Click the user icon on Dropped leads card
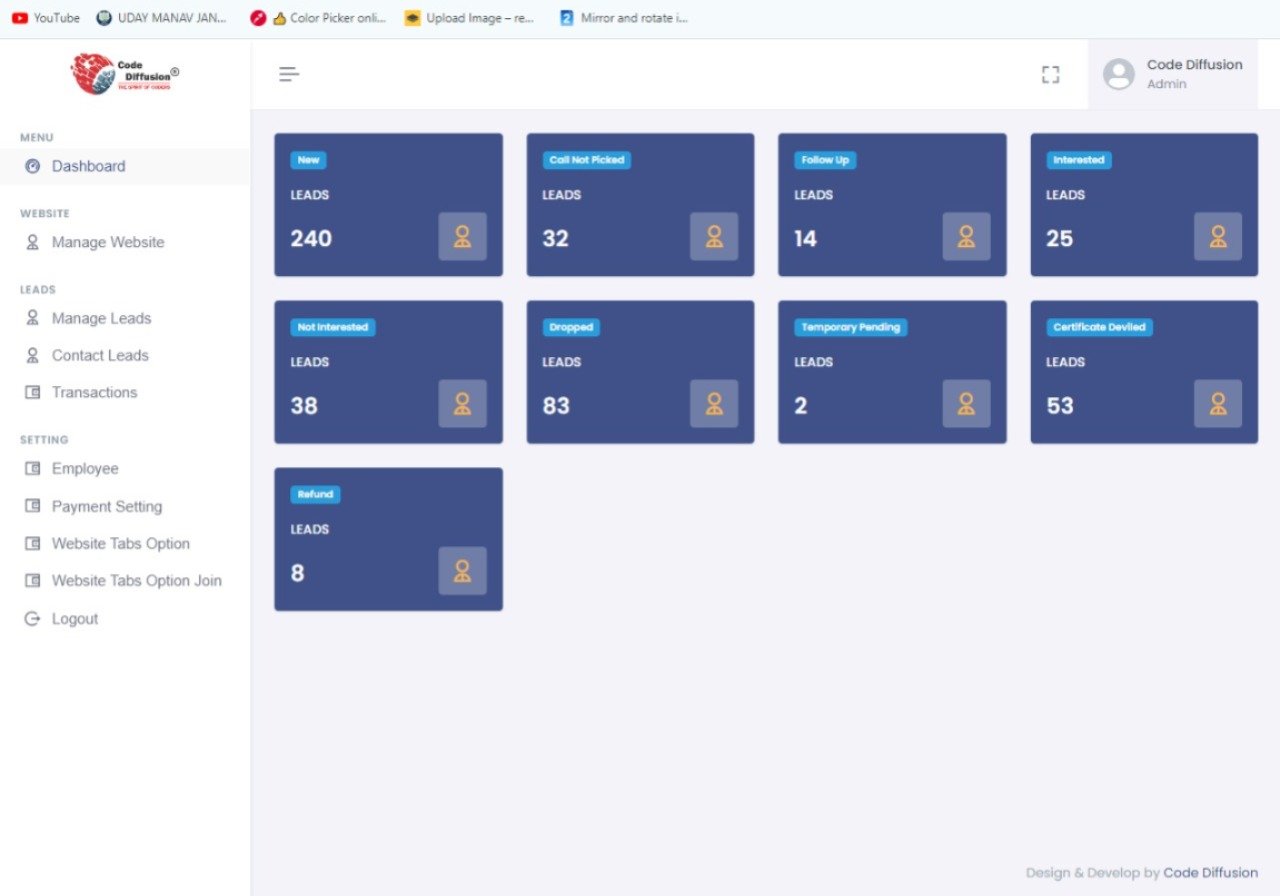Image resolution: width=1280 pixels, height=896 pixels. 714,404
